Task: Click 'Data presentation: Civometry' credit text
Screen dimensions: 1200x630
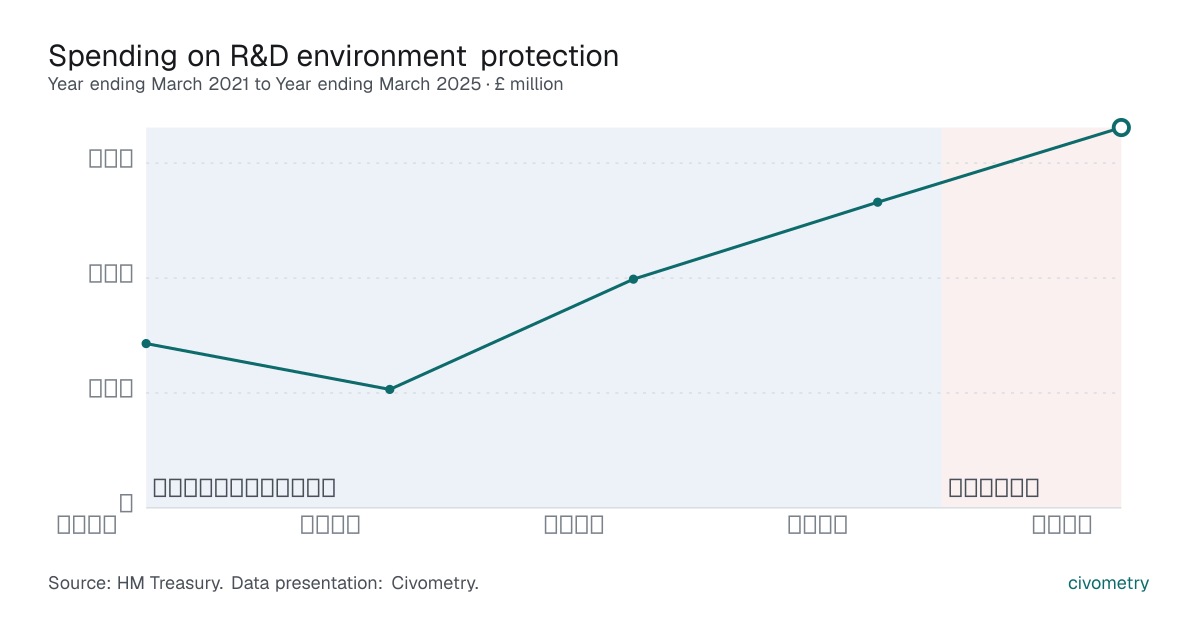Action: click(x=355, y=583)
